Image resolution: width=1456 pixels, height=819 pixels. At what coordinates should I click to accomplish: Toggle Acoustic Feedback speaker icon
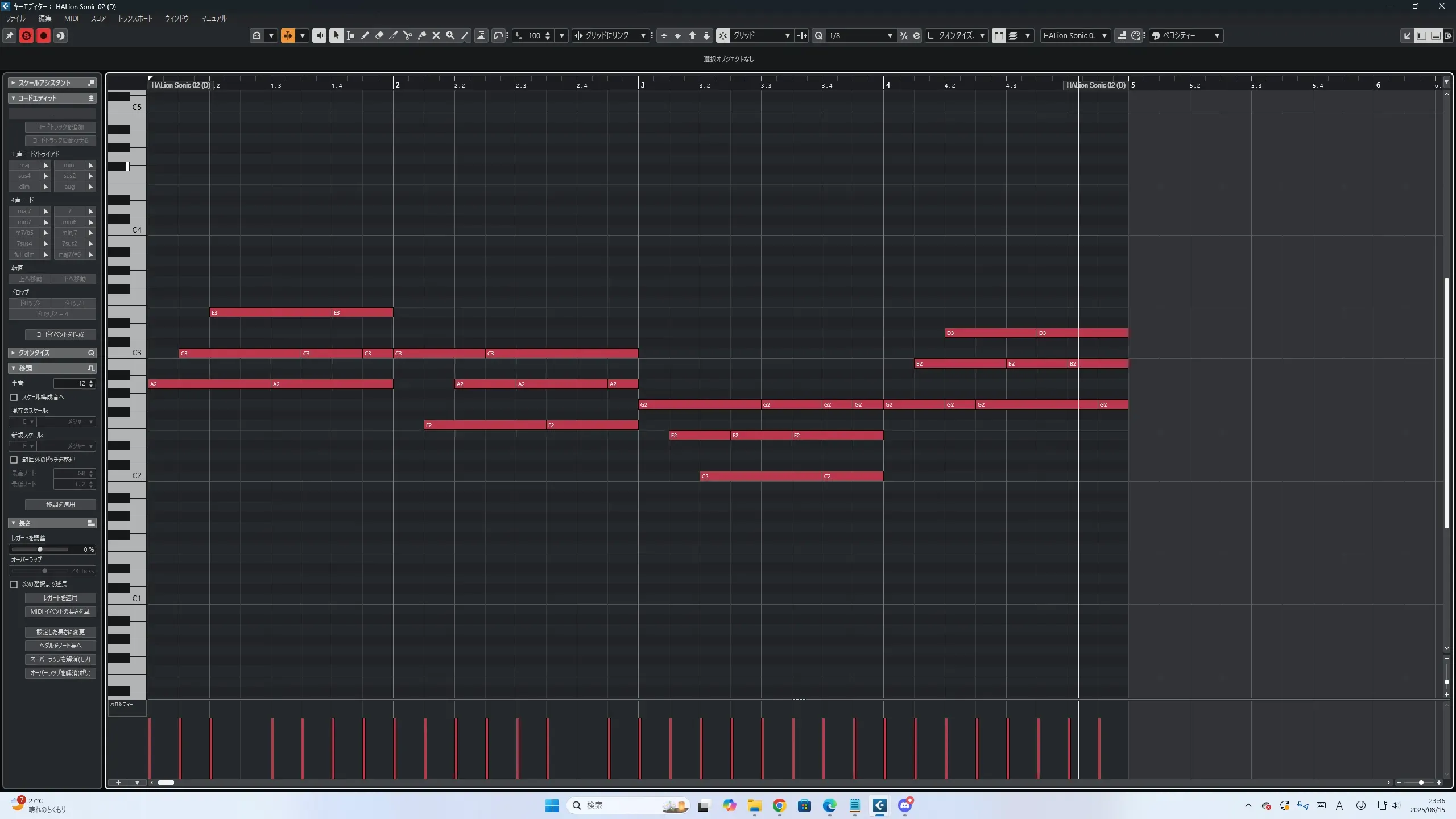[319, 35]
